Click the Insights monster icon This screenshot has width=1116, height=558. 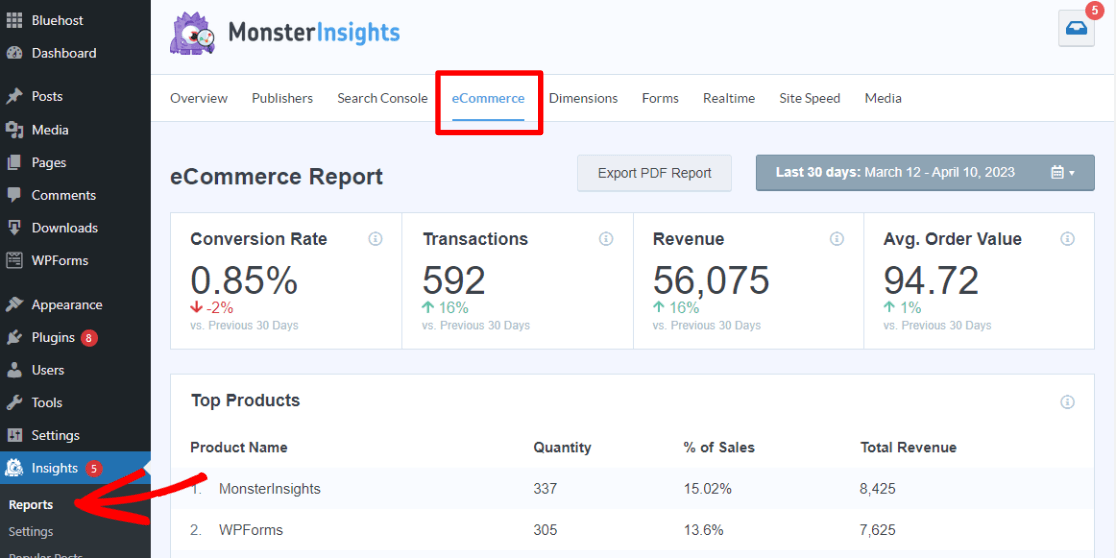pyautogui.click(x=14, y=468)
